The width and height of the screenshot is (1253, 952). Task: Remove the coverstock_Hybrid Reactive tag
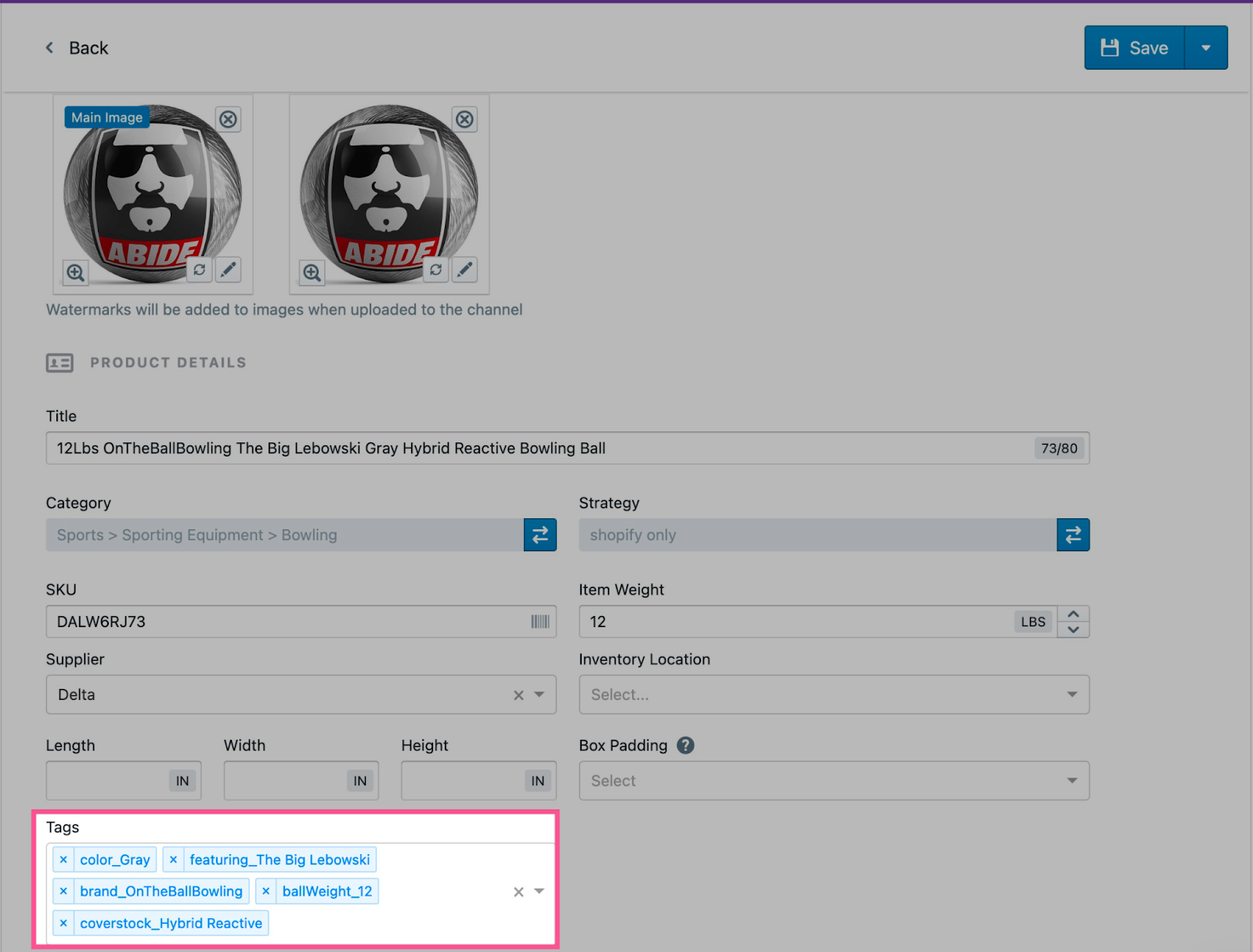(x=63, y=923)
